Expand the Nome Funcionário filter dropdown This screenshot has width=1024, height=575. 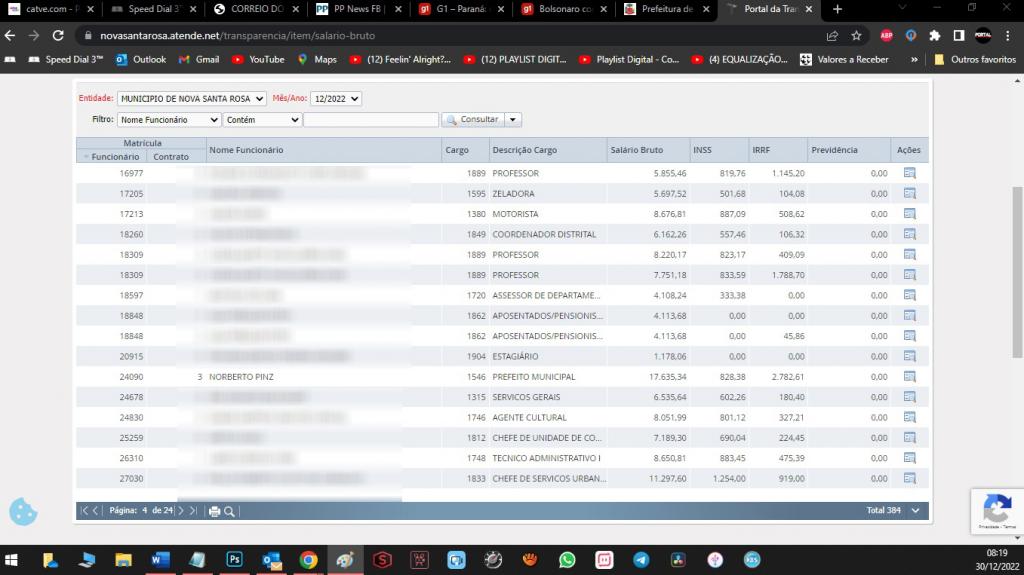(x=168, y=120)
